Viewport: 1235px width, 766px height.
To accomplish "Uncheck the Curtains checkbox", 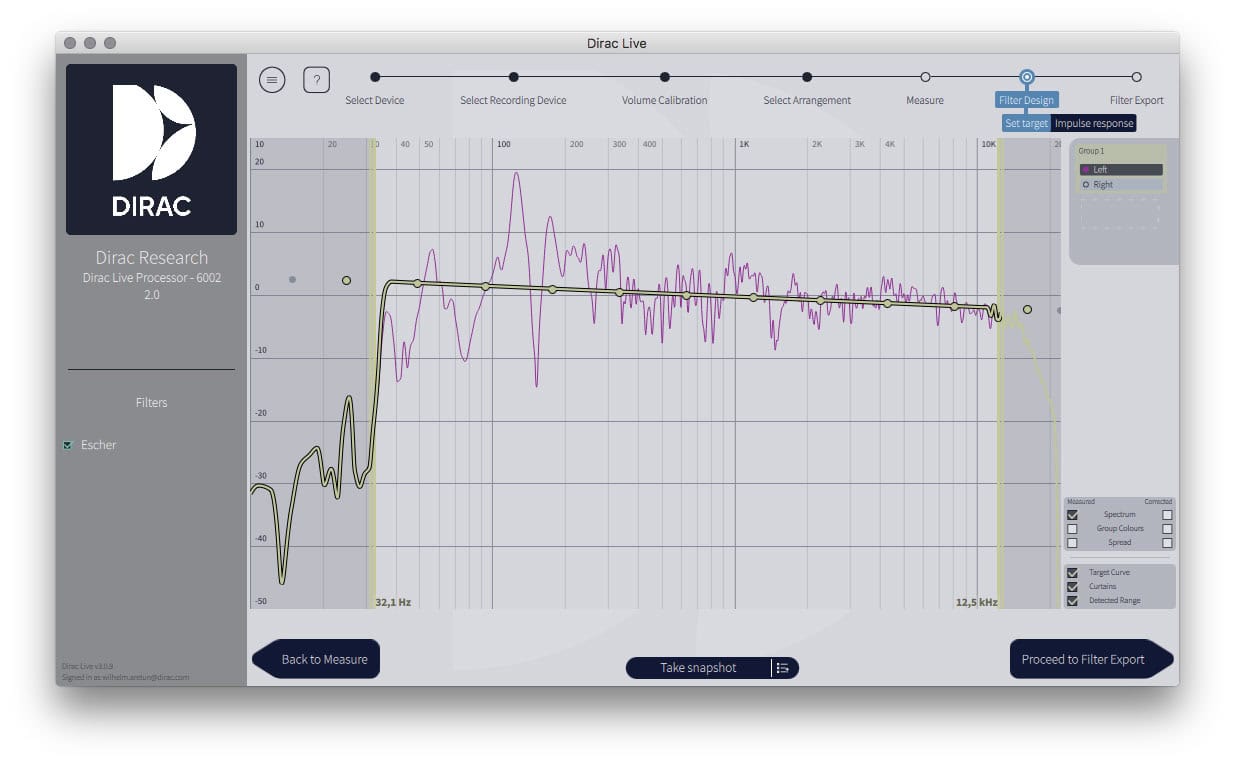I will [1073, 587].
